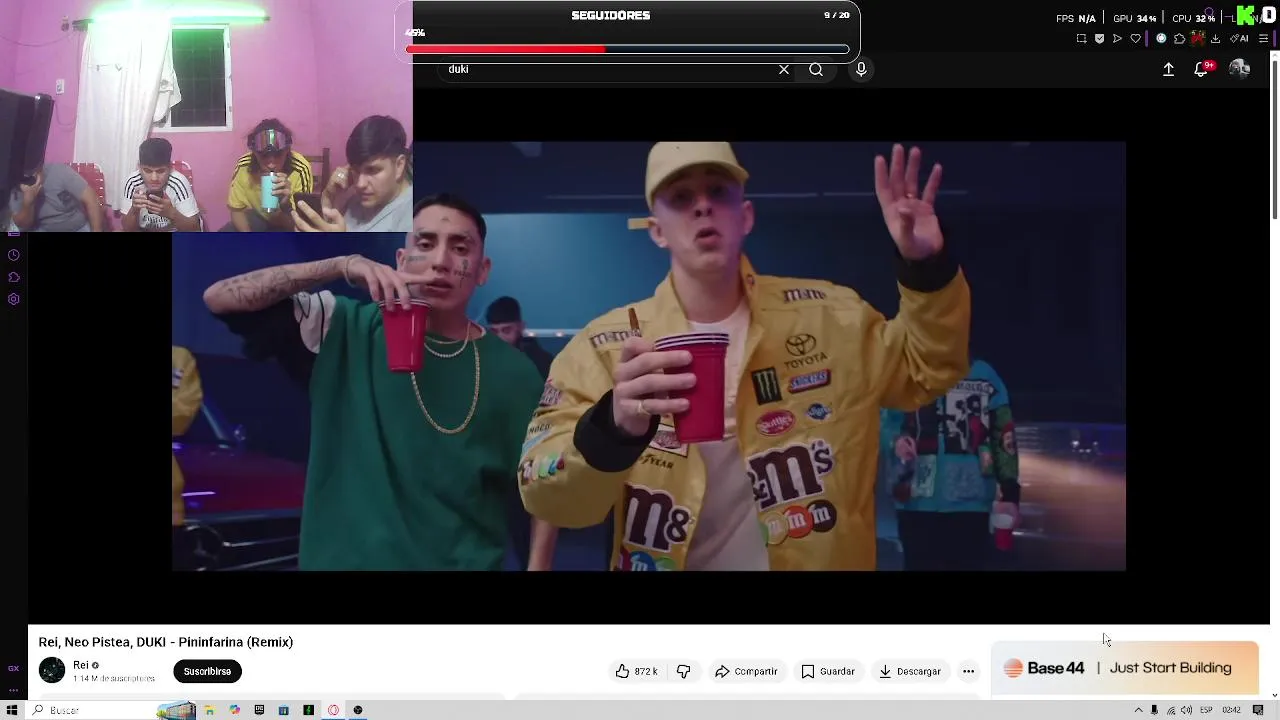1280x720 pixels.
Task: Switch the ESP input language indicator
Action: pyautogui.click(x=1206, y=710)
